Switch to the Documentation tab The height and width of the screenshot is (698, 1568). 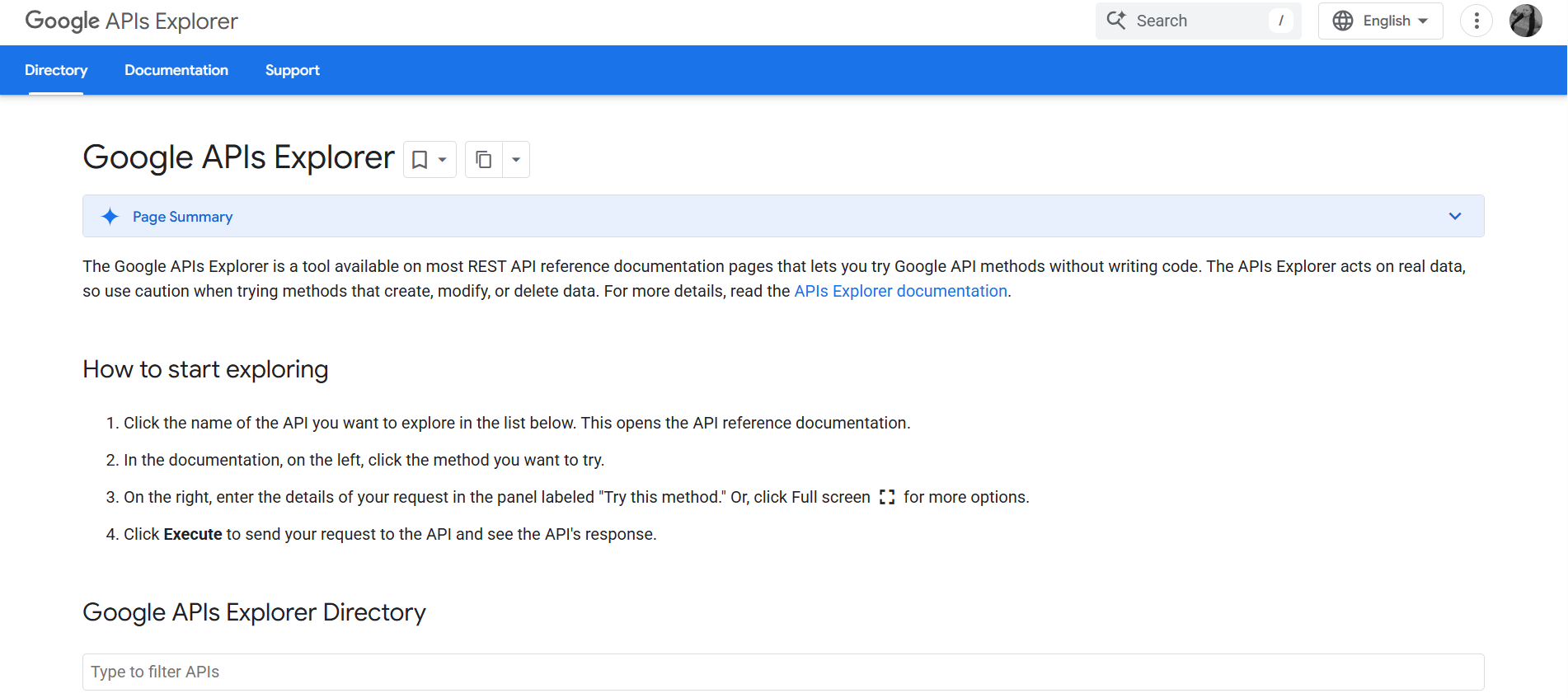(x=176, y=70)
